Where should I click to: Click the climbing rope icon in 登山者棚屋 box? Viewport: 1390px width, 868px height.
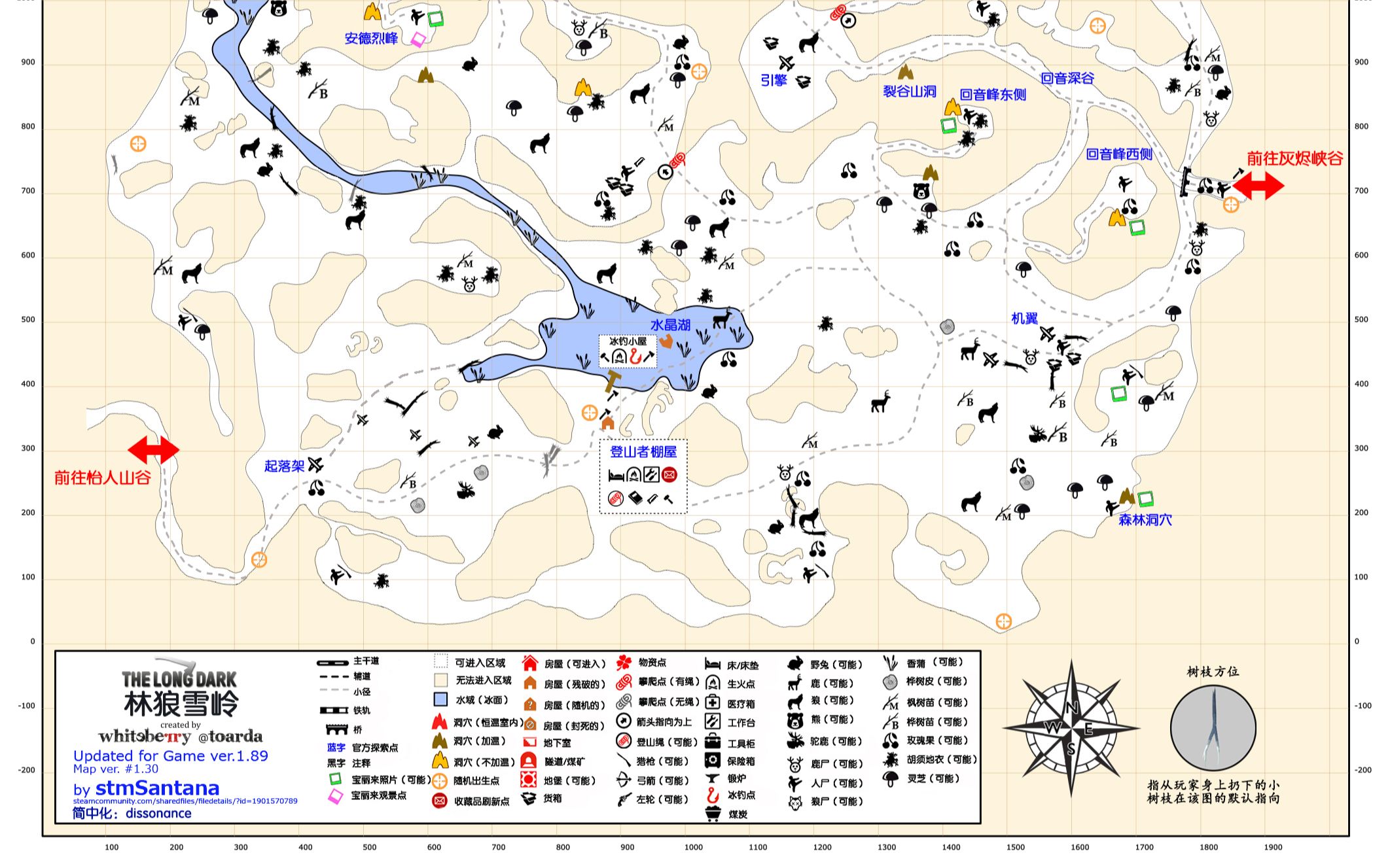(615, 499)
